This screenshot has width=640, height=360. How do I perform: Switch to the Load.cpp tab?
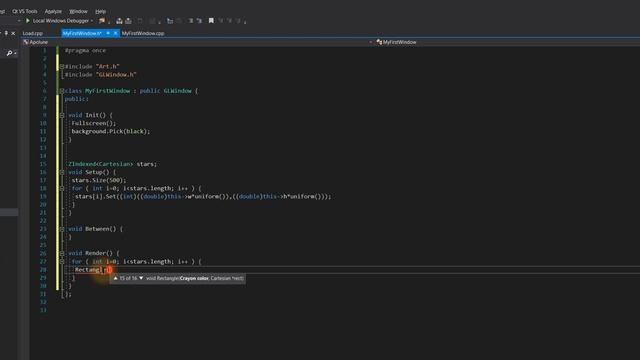(33, 33)
